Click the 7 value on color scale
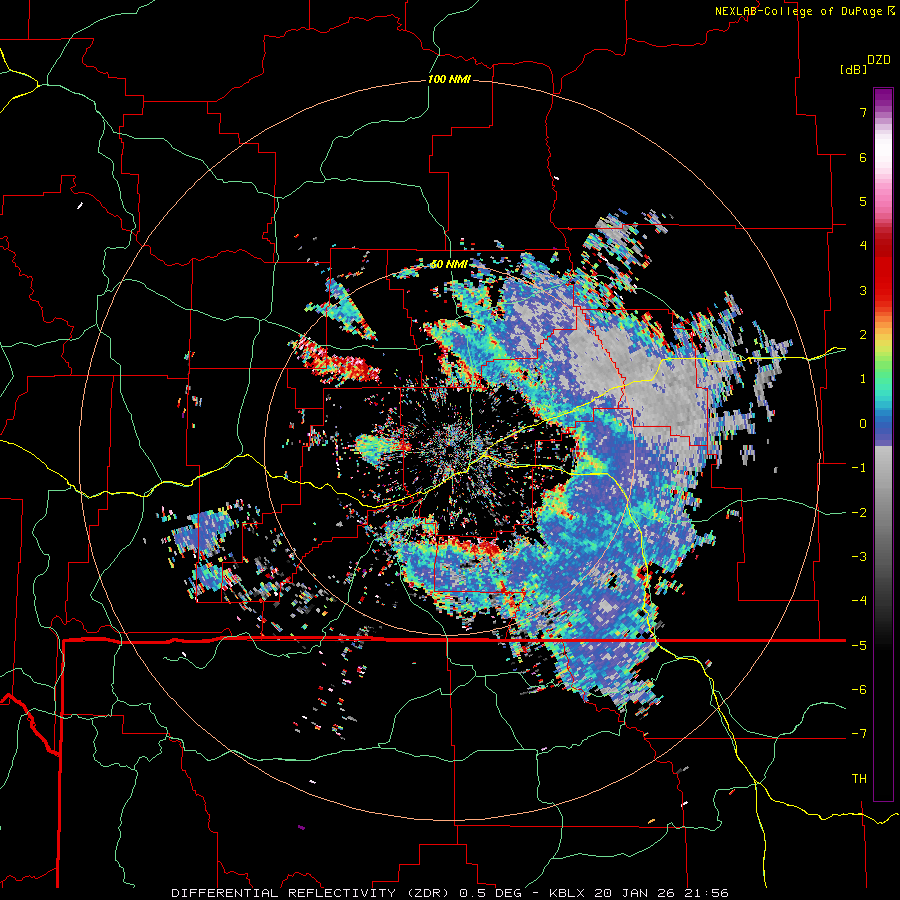The width and height of the screenshot is (900, 900). pyautogui.click(x=863, y=112)
